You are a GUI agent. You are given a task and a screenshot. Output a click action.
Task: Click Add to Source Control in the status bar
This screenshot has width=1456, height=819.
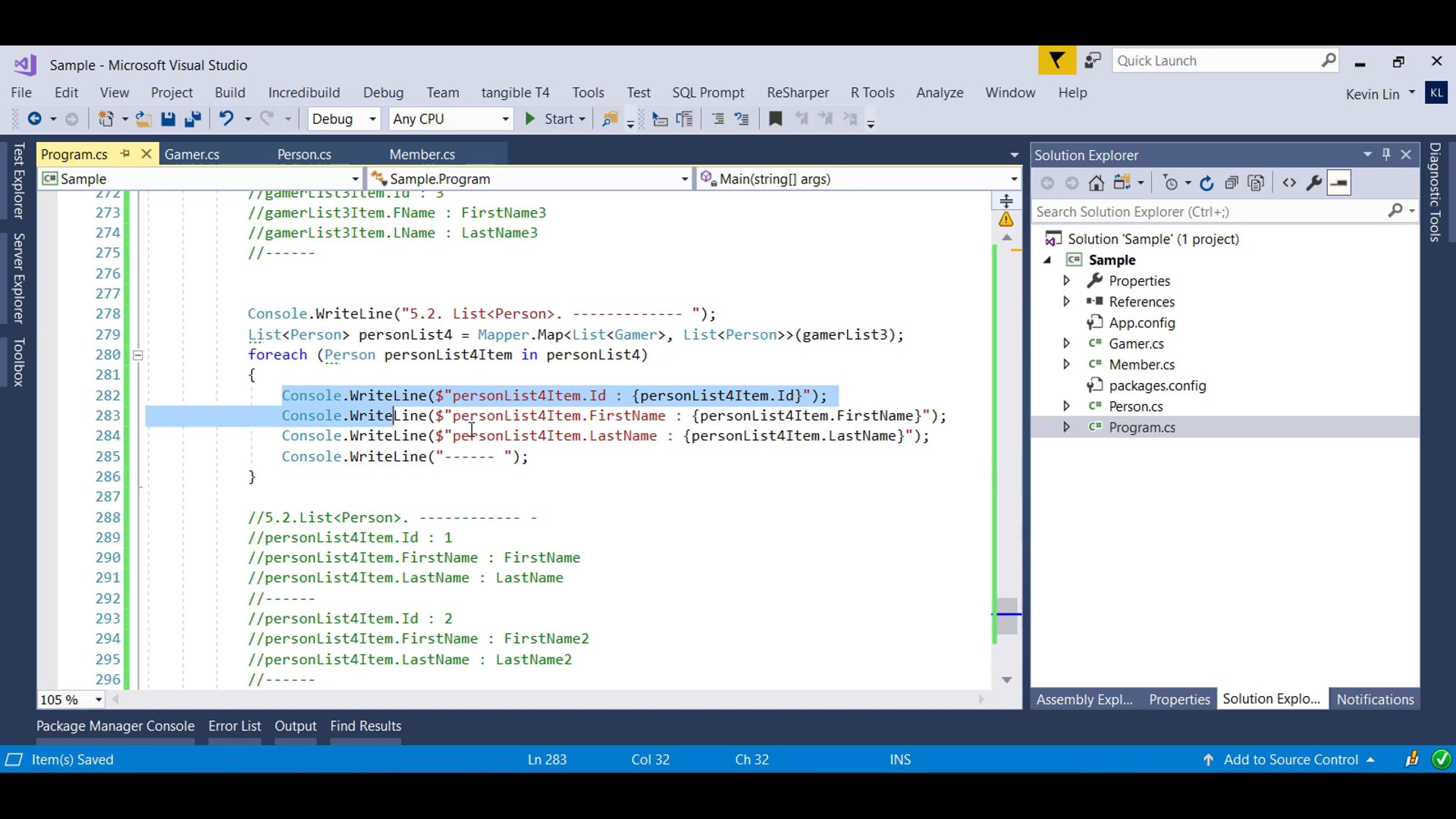coord(1290,760)
